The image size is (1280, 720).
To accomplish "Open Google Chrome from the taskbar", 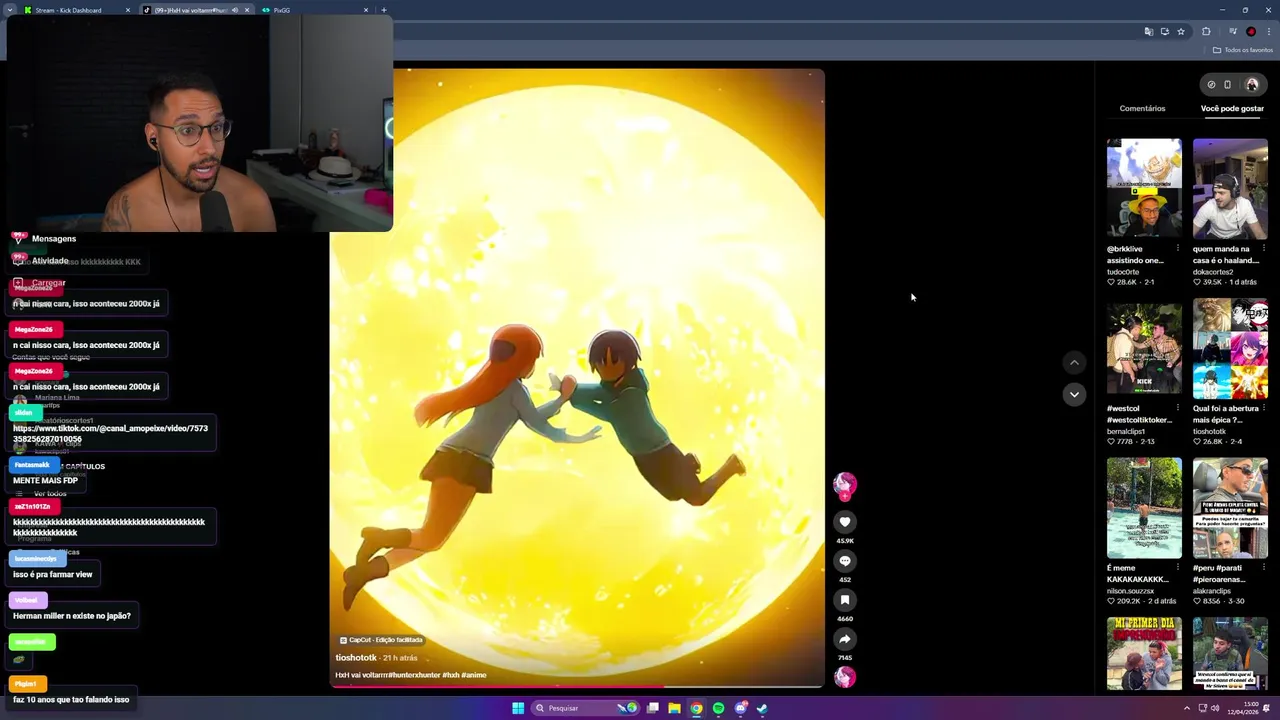I will [x=696, y=708].
